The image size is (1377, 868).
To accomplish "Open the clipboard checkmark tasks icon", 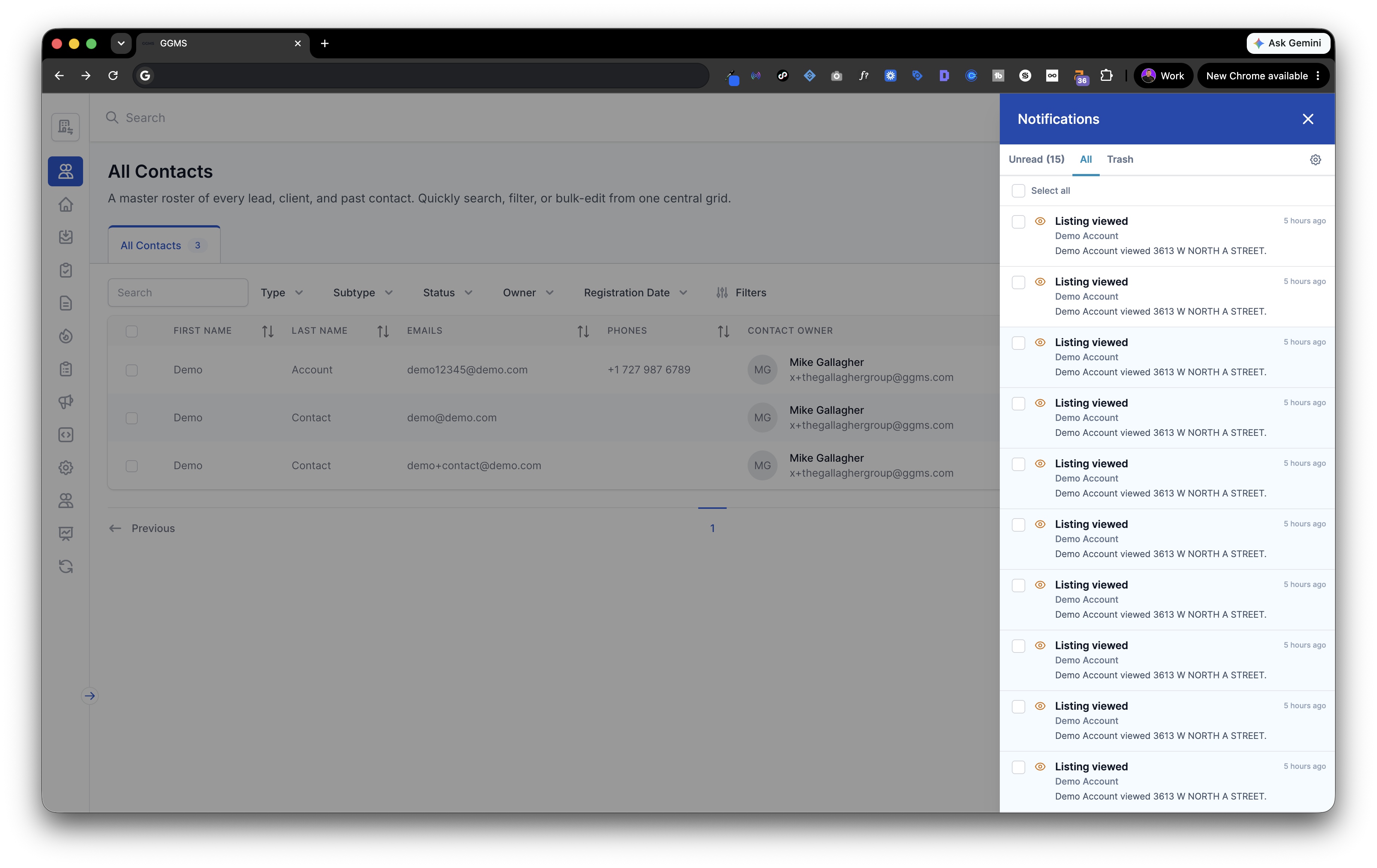I will coord(66,270).
